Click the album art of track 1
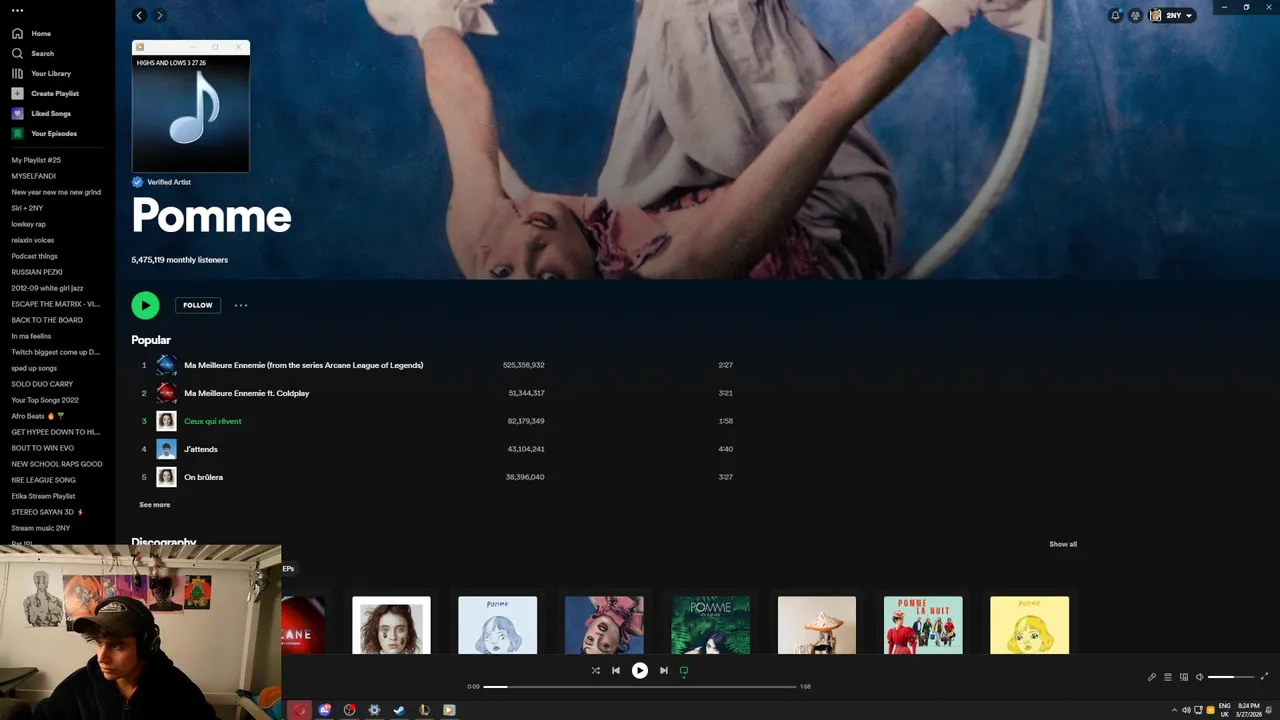The width and height of the screenshot is (1280, 720). click(166, 365)
